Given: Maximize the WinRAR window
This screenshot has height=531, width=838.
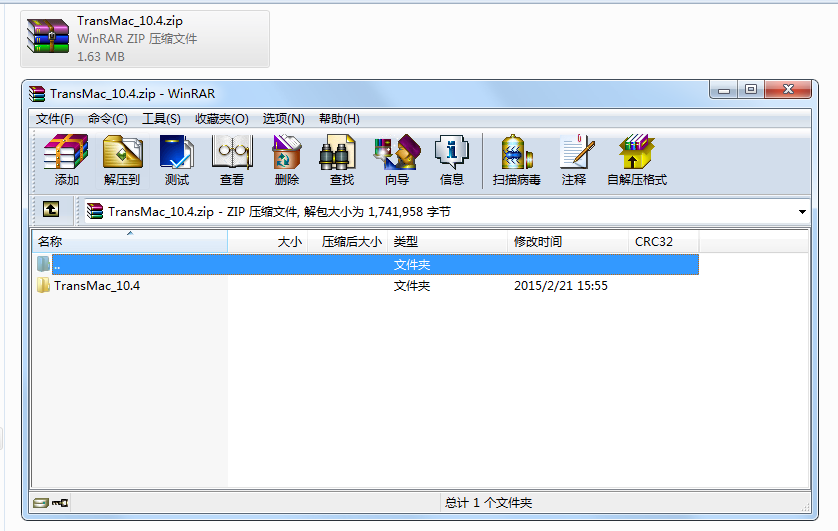Looking at the screenshot, I should (x=751, y=90).
